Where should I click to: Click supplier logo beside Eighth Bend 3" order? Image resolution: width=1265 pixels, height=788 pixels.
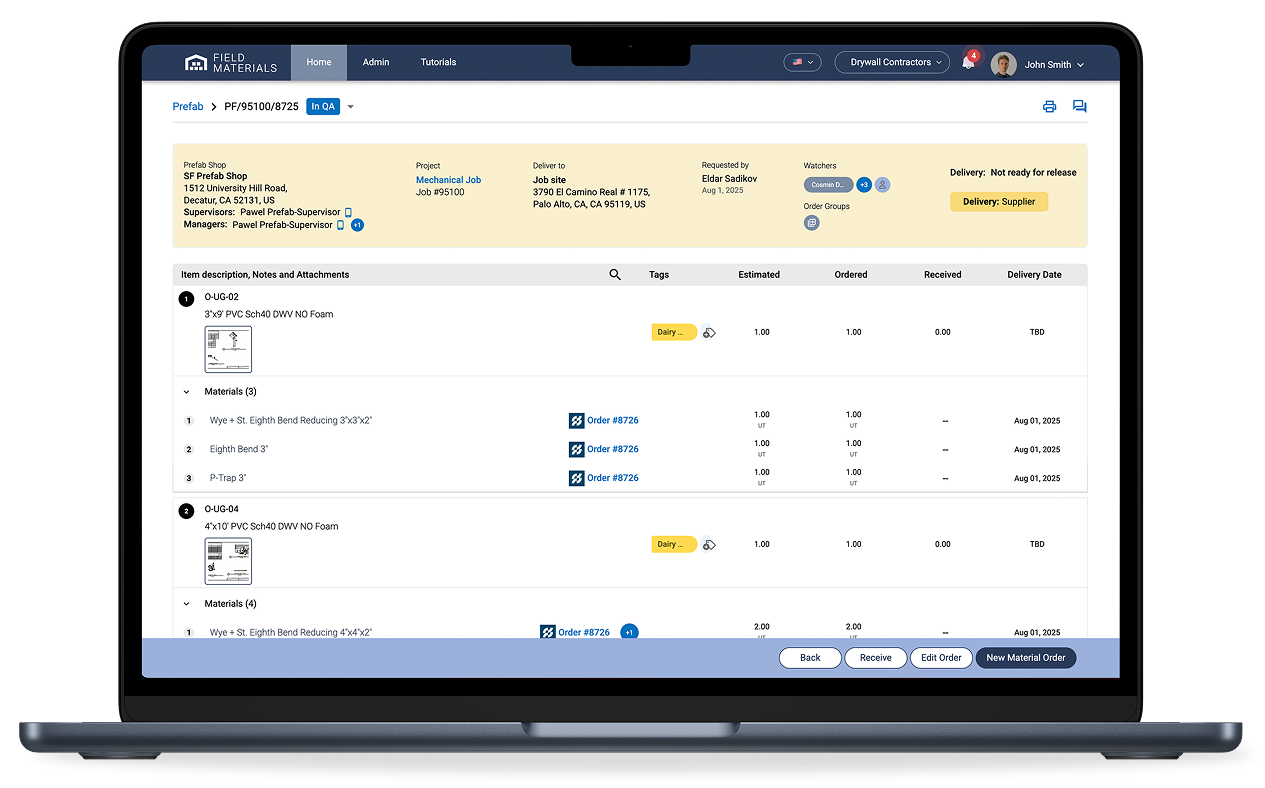pyautogui.click(x=576, y=450)
